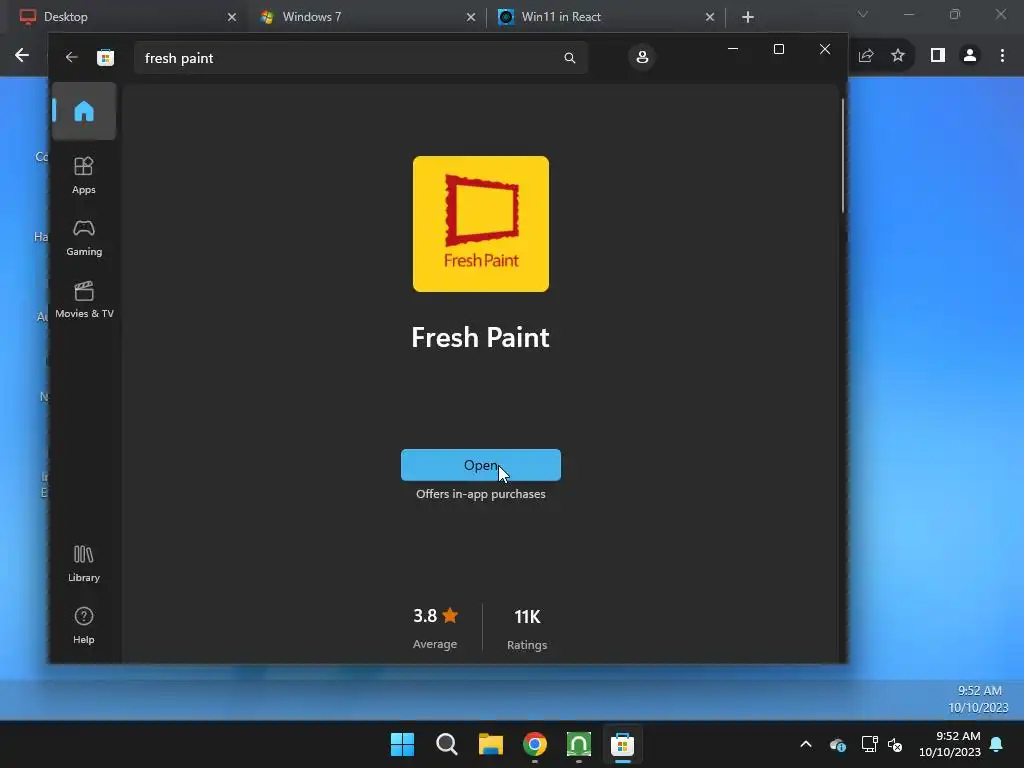This screenshot has width=1024, height=768.
Task: Expand the browser tab search chevron
Action: (863, 14)
